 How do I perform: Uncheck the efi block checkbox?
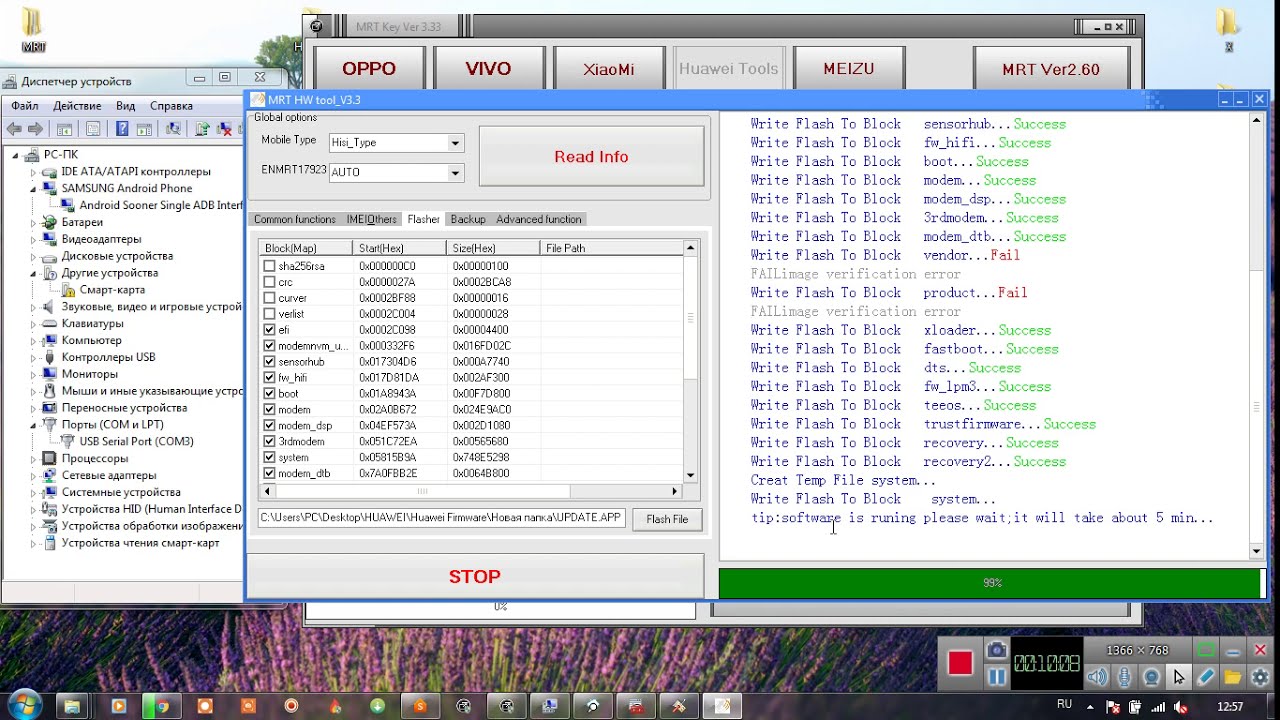click(x=269, y=330)
